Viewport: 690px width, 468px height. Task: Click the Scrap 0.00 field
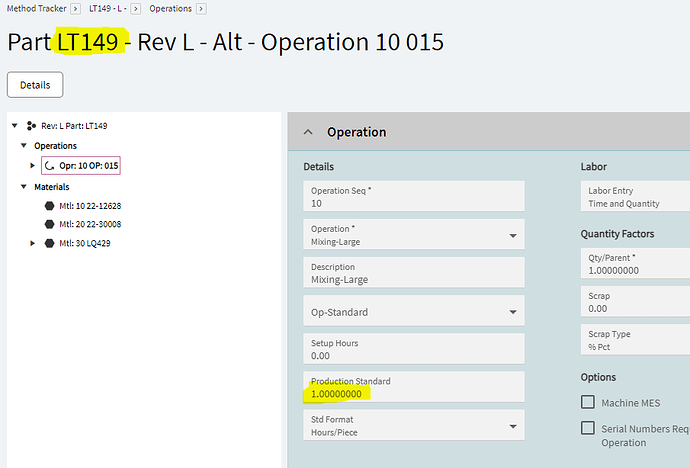635,301
